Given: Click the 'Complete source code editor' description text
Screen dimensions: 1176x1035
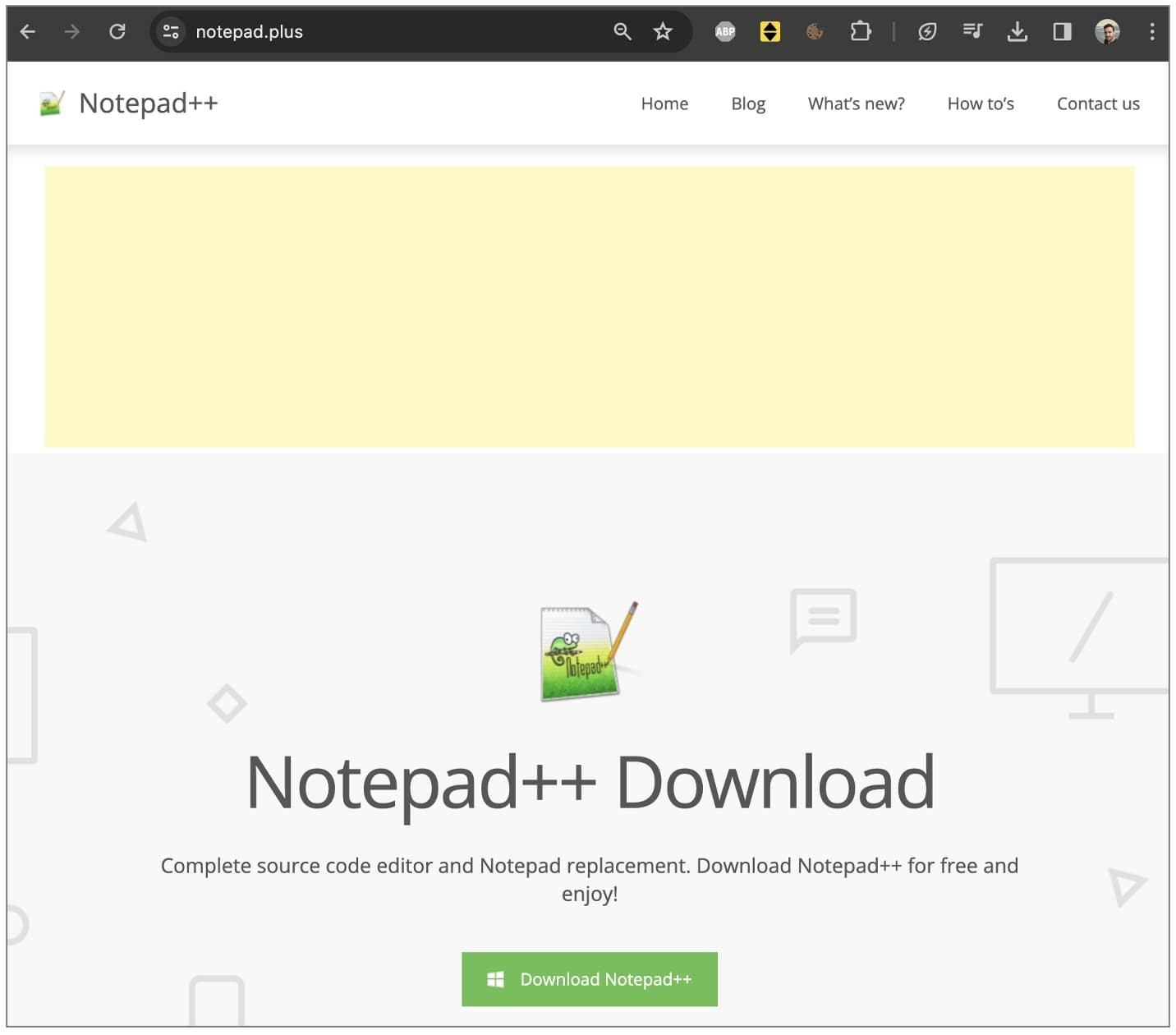Looking at the screenshot, I should point(590,879).
